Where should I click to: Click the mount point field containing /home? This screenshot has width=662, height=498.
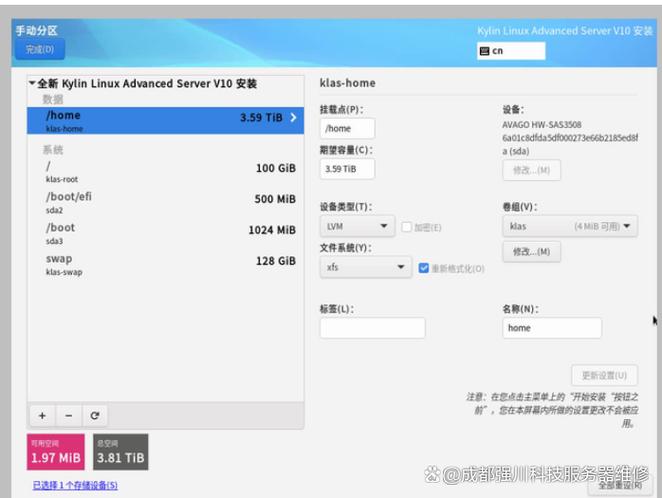pyautogui.click(x=347, y=128)
